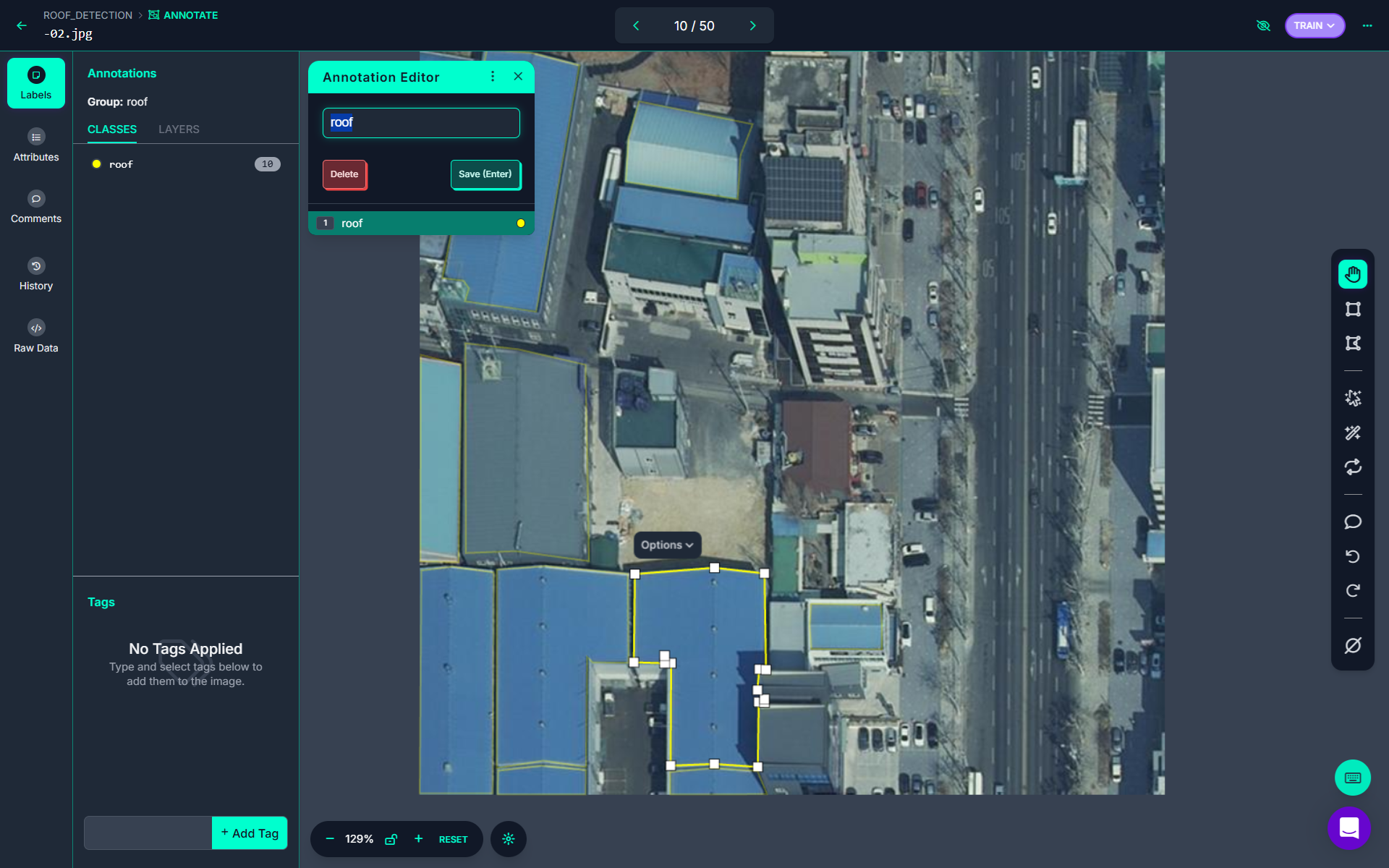Click the Save (Enter) button
The width and height of the screenshot is (1389, 868).
click(x=485, y=174)
